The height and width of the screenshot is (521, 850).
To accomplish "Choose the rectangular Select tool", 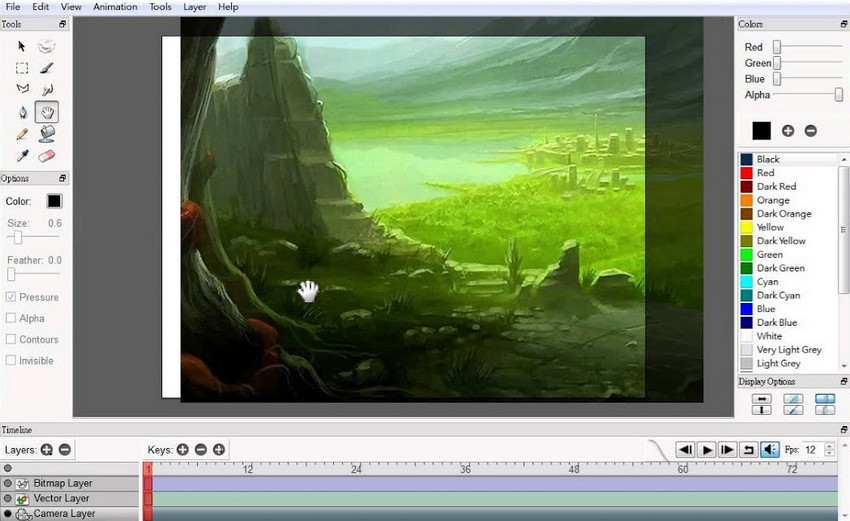I will coord(22,68).
